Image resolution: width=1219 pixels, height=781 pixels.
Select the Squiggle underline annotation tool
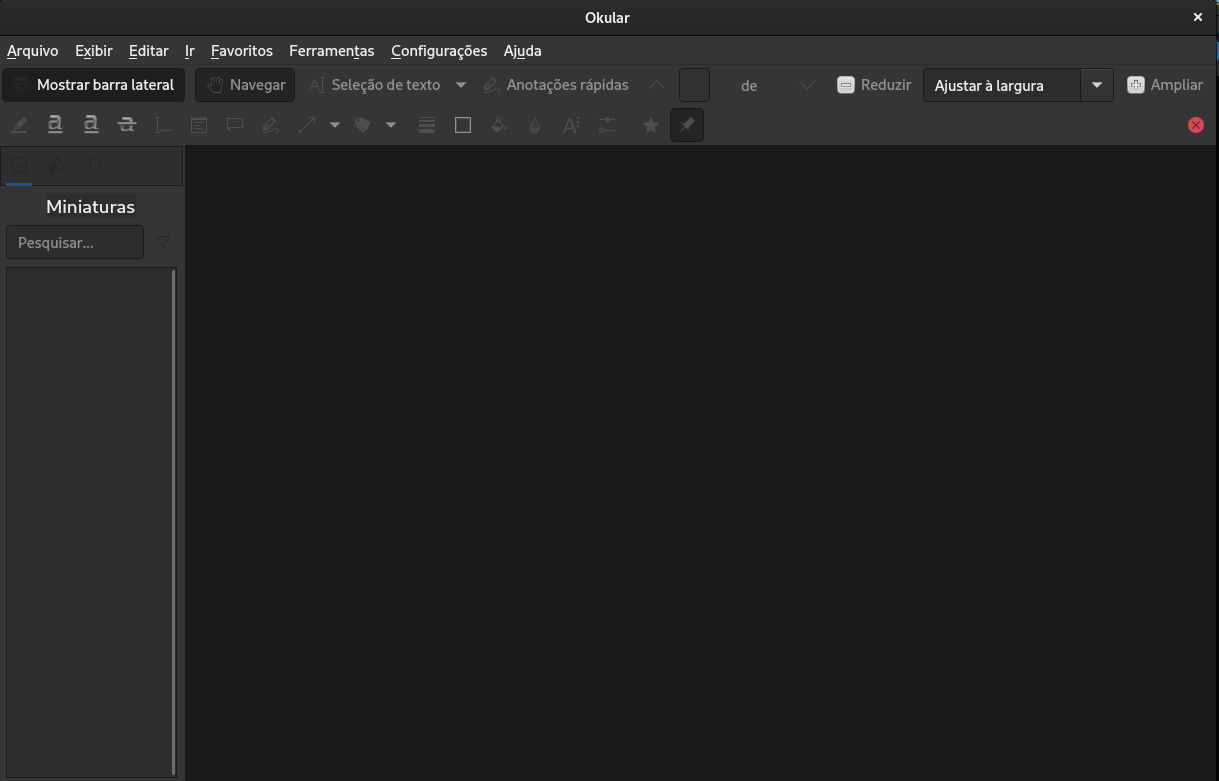pos(91,125)
